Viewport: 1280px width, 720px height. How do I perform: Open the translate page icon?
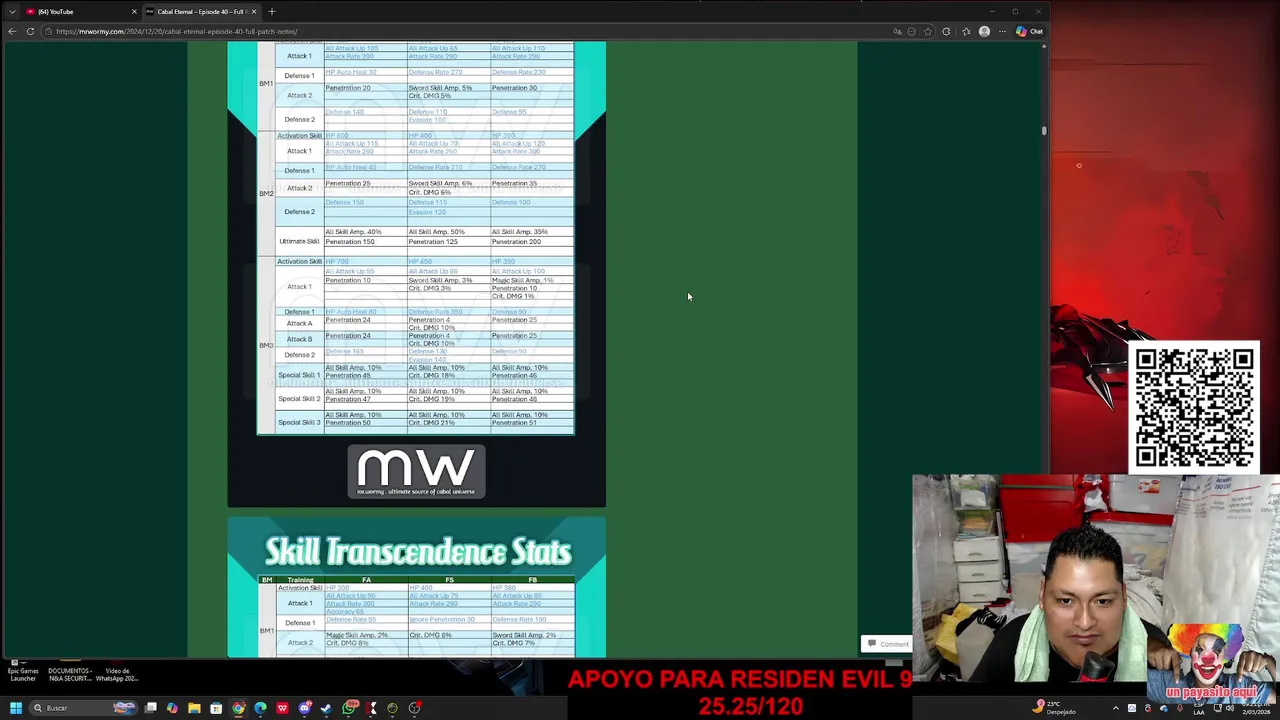(x=897, y=31)
